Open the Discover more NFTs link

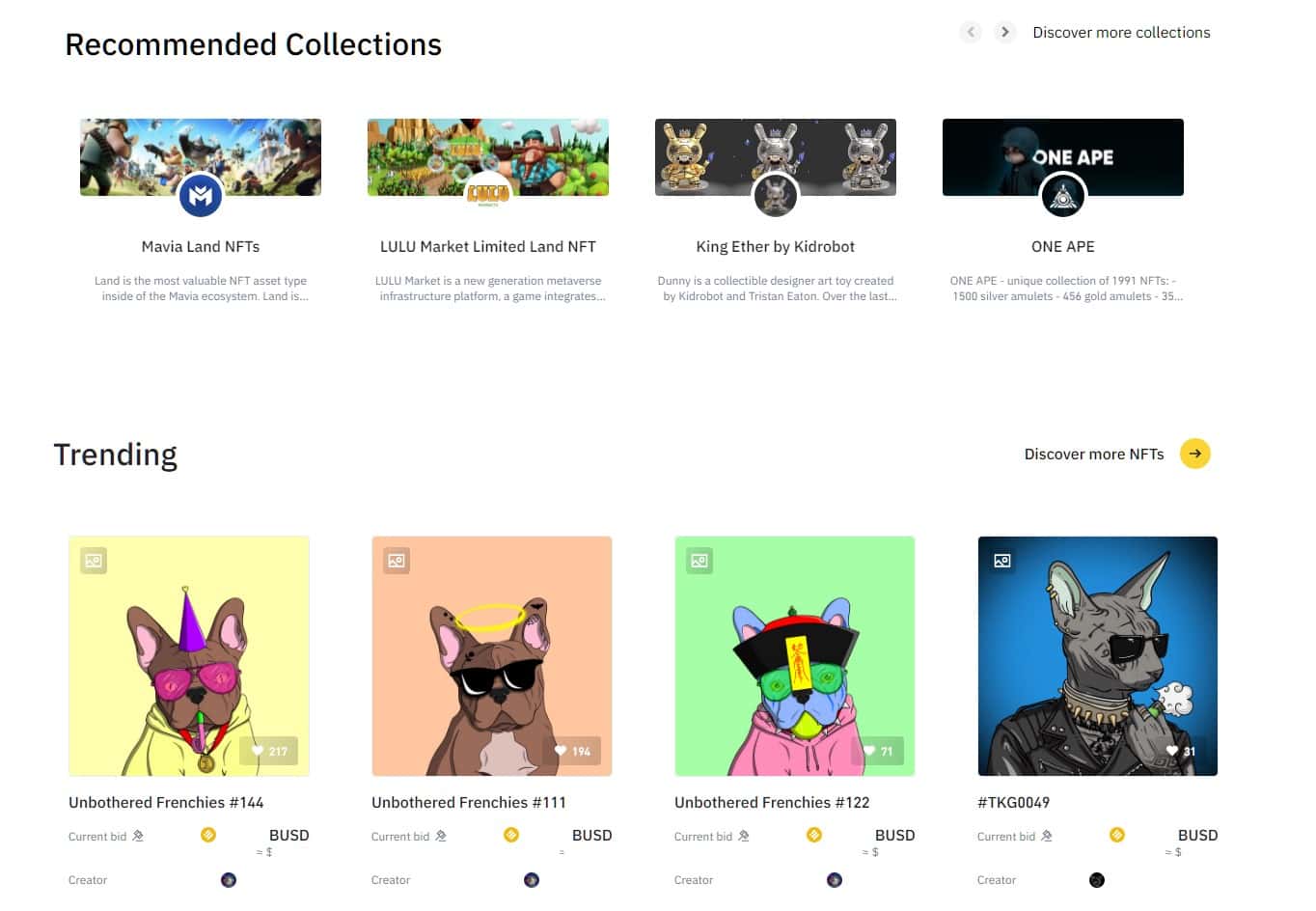coord(1094,455)
